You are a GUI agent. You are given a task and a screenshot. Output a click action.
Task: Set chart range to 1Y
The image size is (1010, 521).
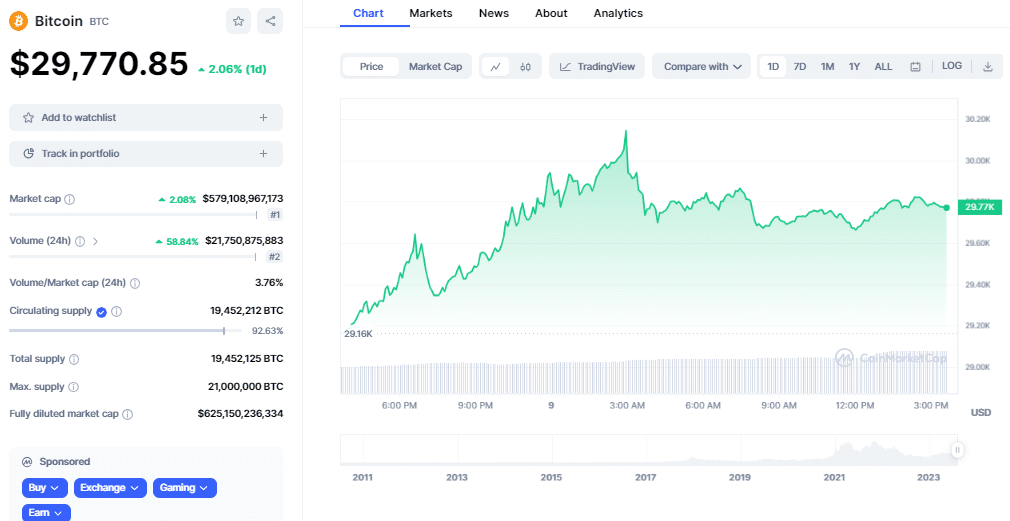pos(854,66)
